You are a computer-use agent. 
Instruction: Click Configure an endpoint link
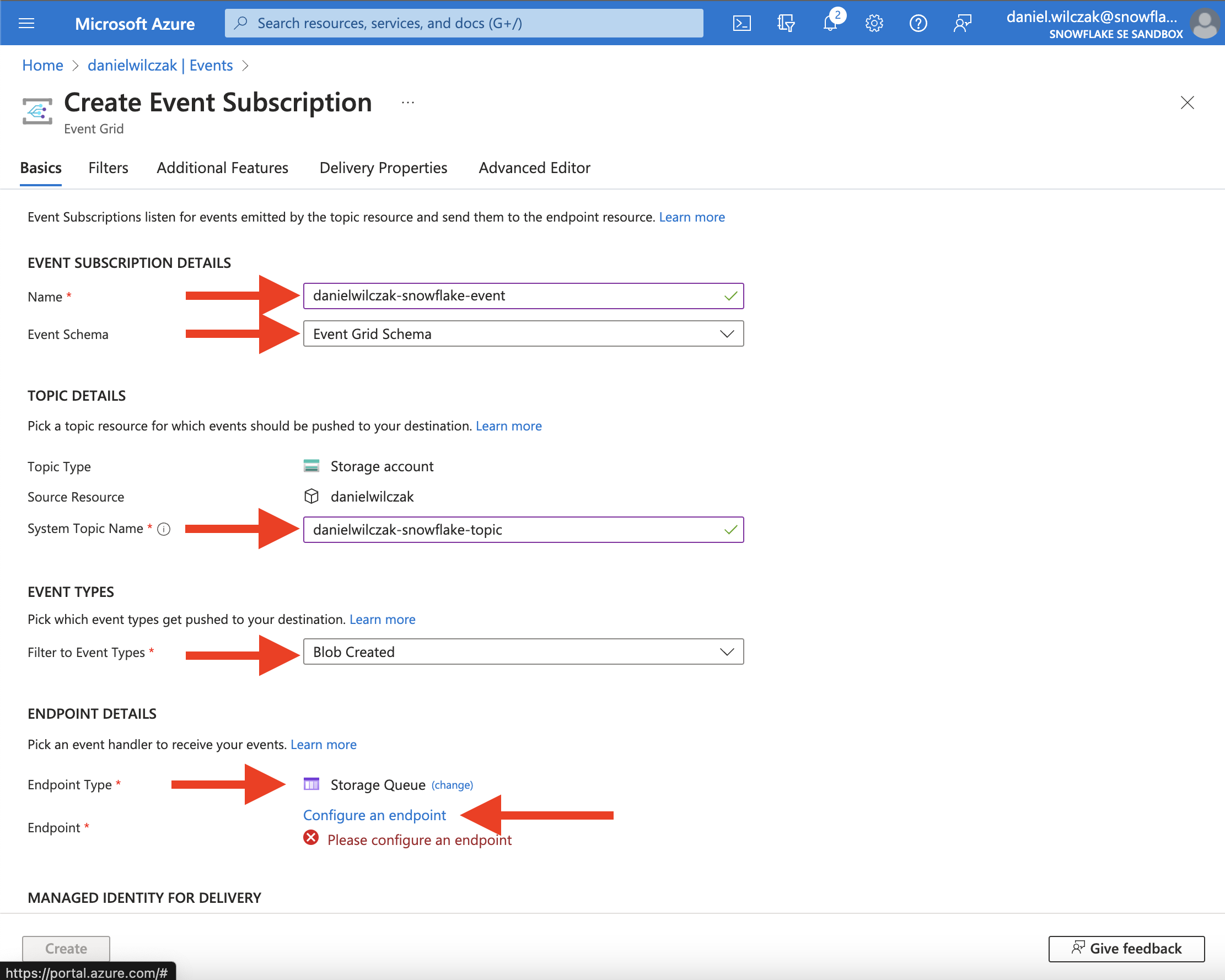pyautogui.click(x=375, y=815)
